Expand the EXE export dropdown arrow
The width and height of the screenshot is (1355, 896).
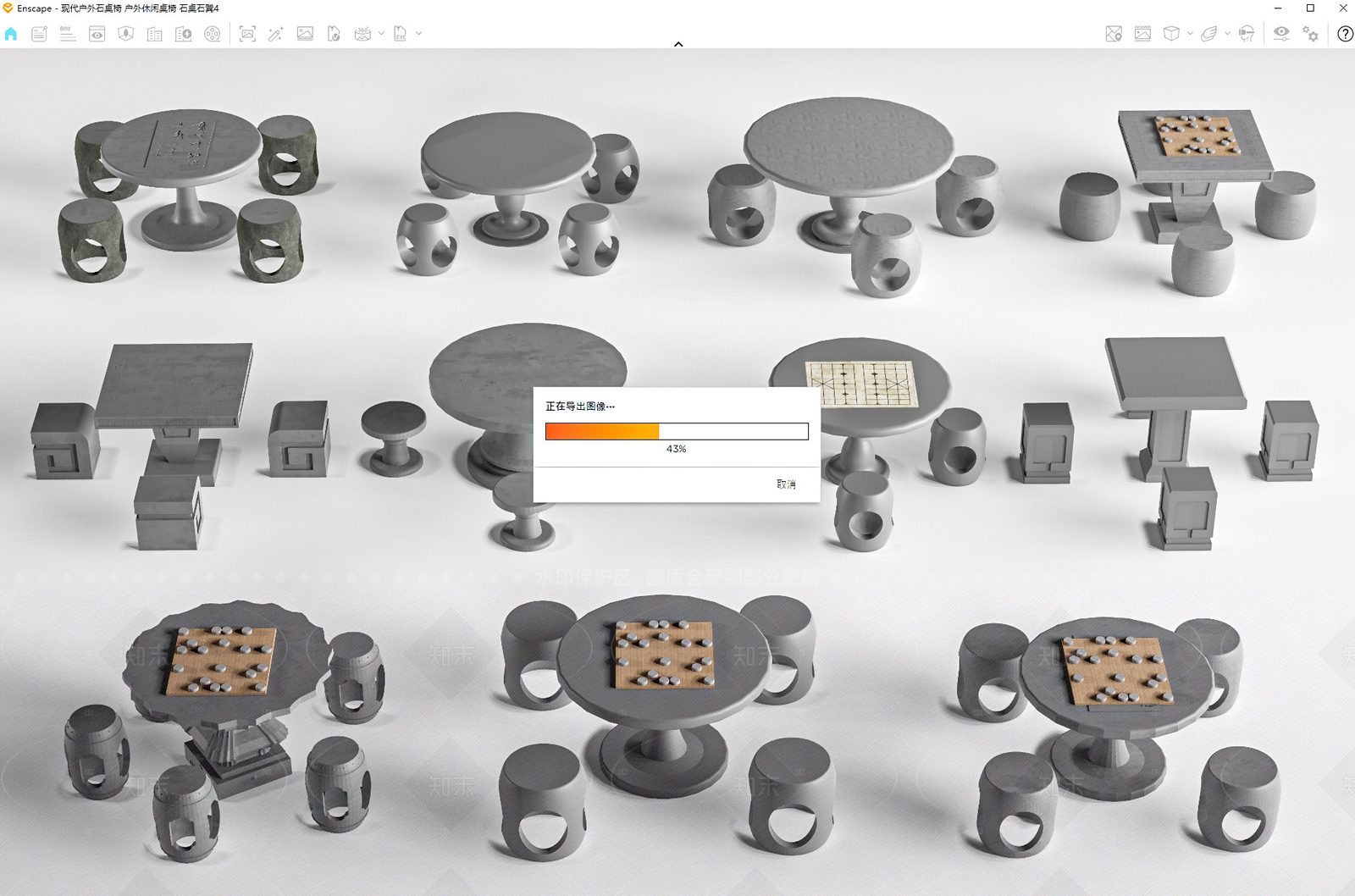(418, 34)
